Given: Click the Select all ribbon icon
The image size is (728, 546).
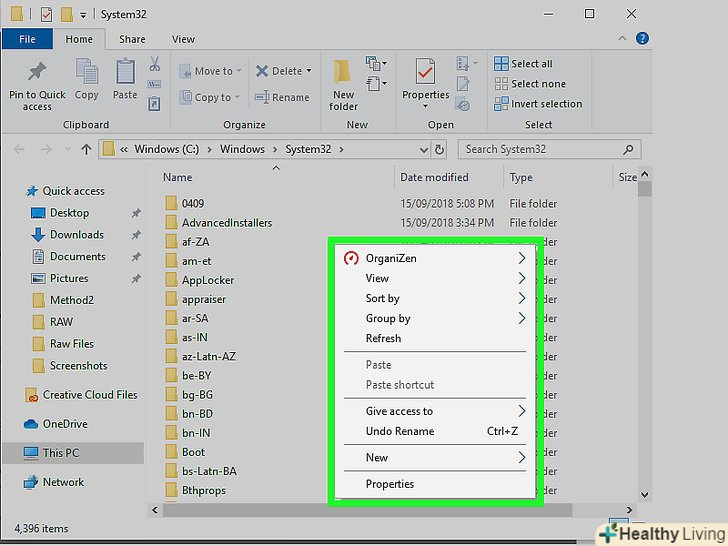Looking at the screenshot, I should point(502,64).
